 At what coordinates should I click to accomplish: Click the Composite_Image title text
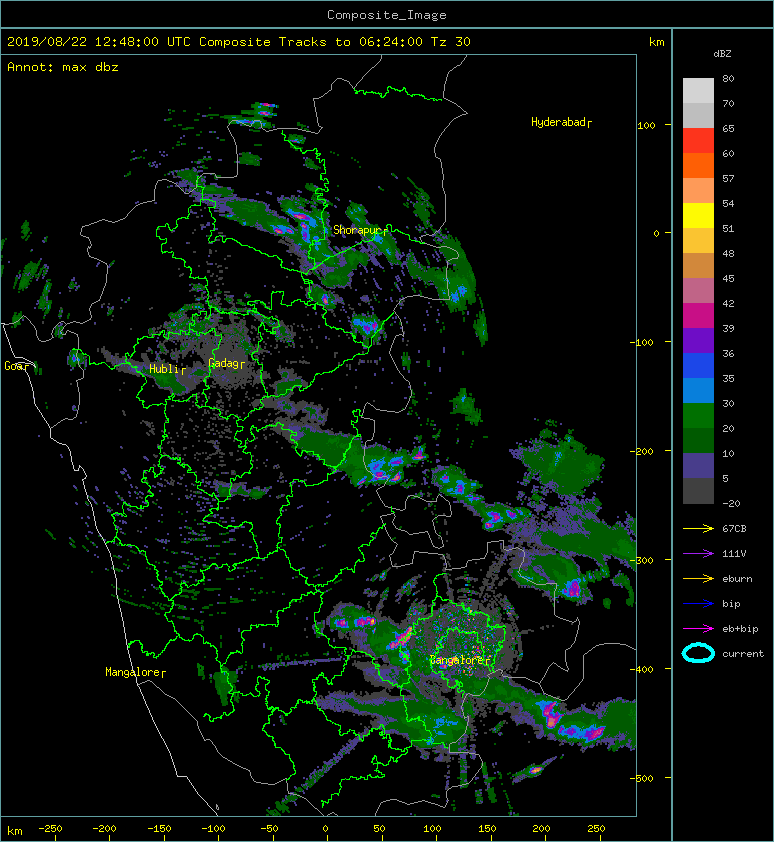click(387, 15)
